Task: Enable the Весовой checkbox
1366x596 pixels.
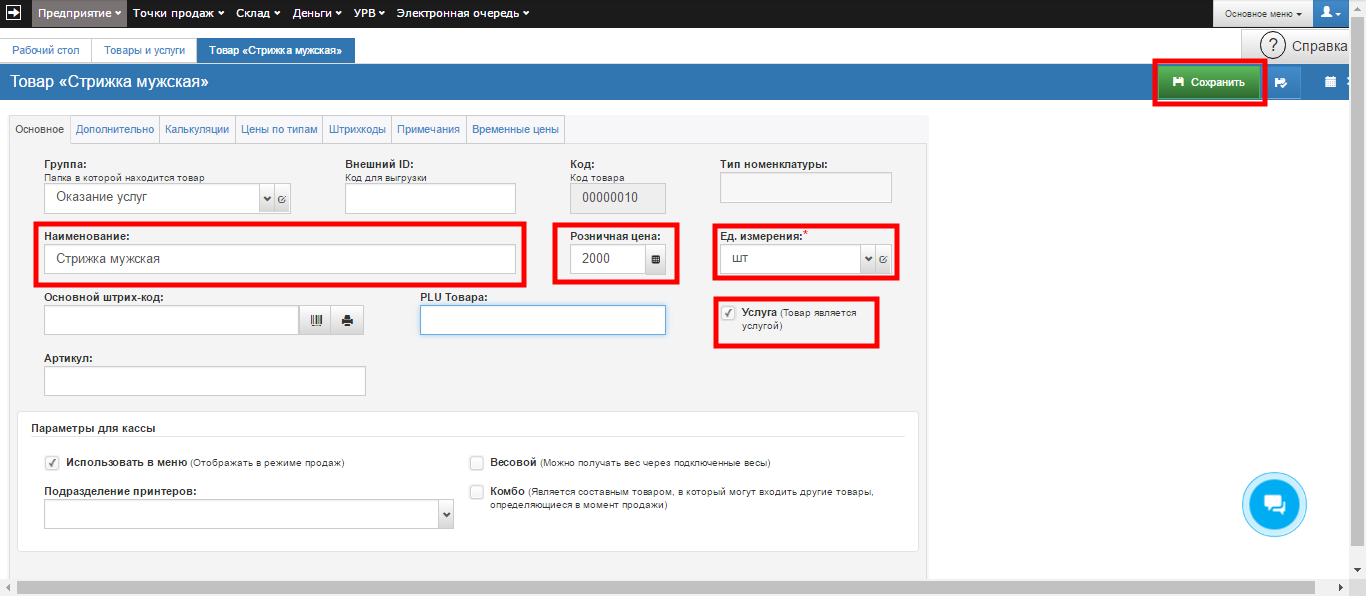Action: pyautogui.click(x=477, y=463)
